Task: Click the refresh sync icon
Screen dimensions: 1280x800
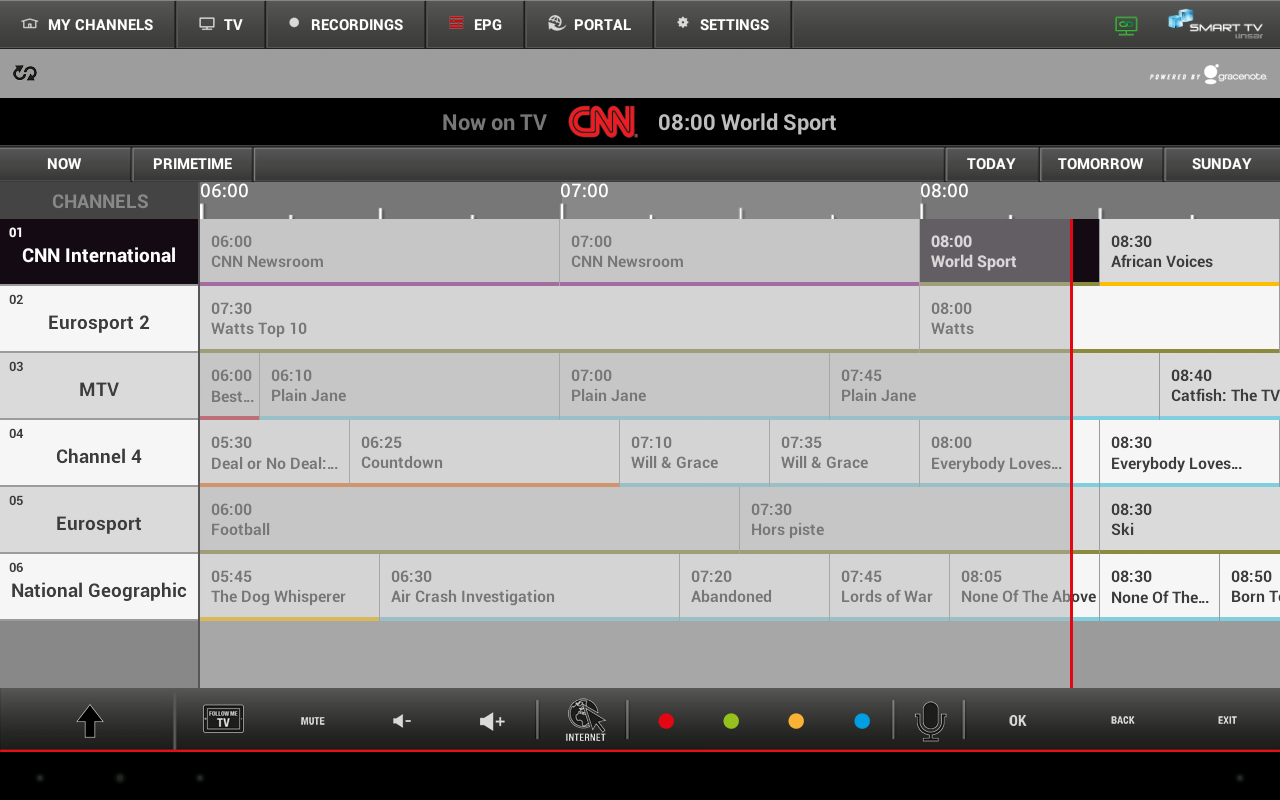Action: pyautogui.click(x=25, y=73)
